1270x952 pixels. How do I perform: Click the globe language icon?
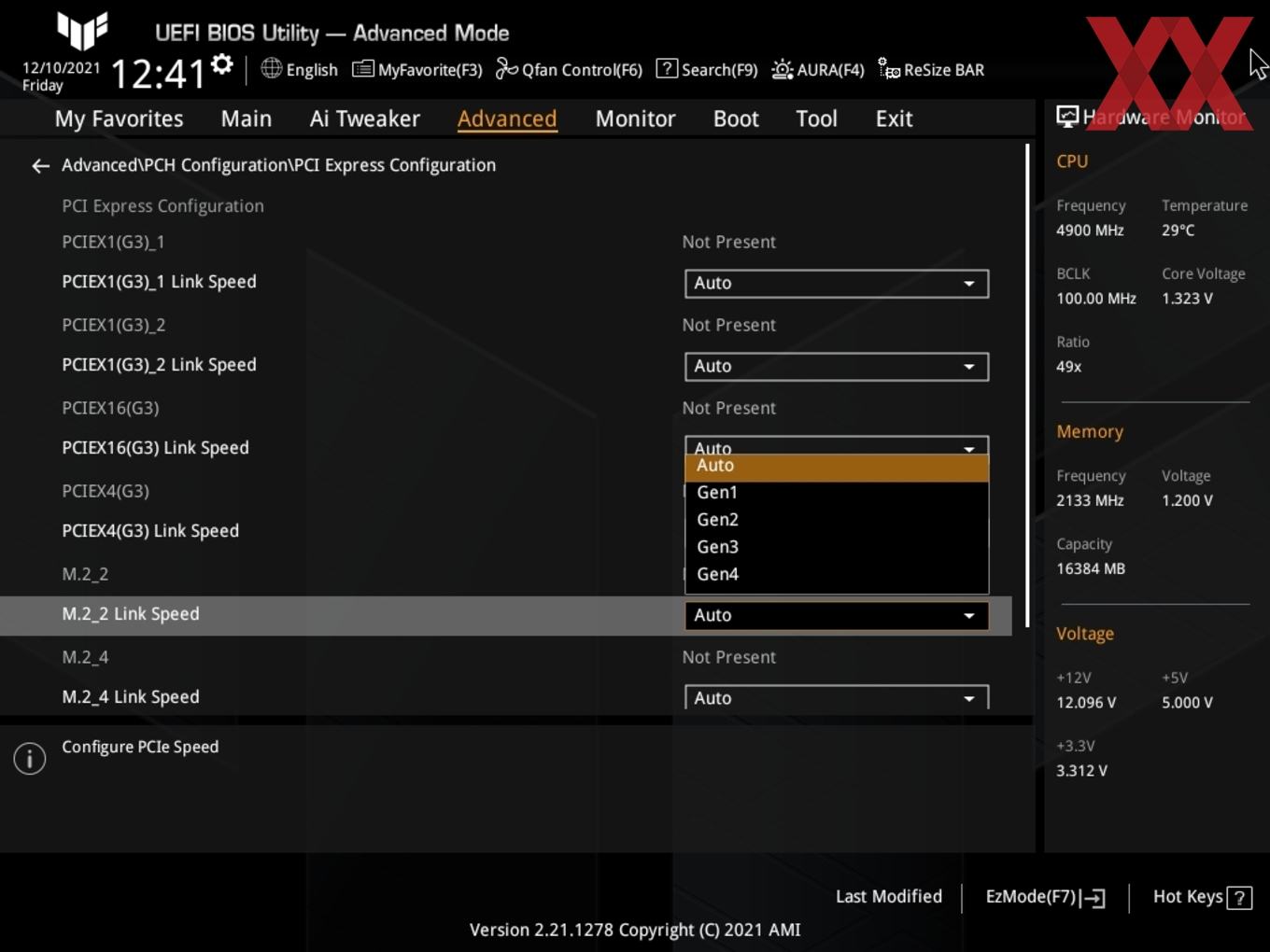(271, 68)
